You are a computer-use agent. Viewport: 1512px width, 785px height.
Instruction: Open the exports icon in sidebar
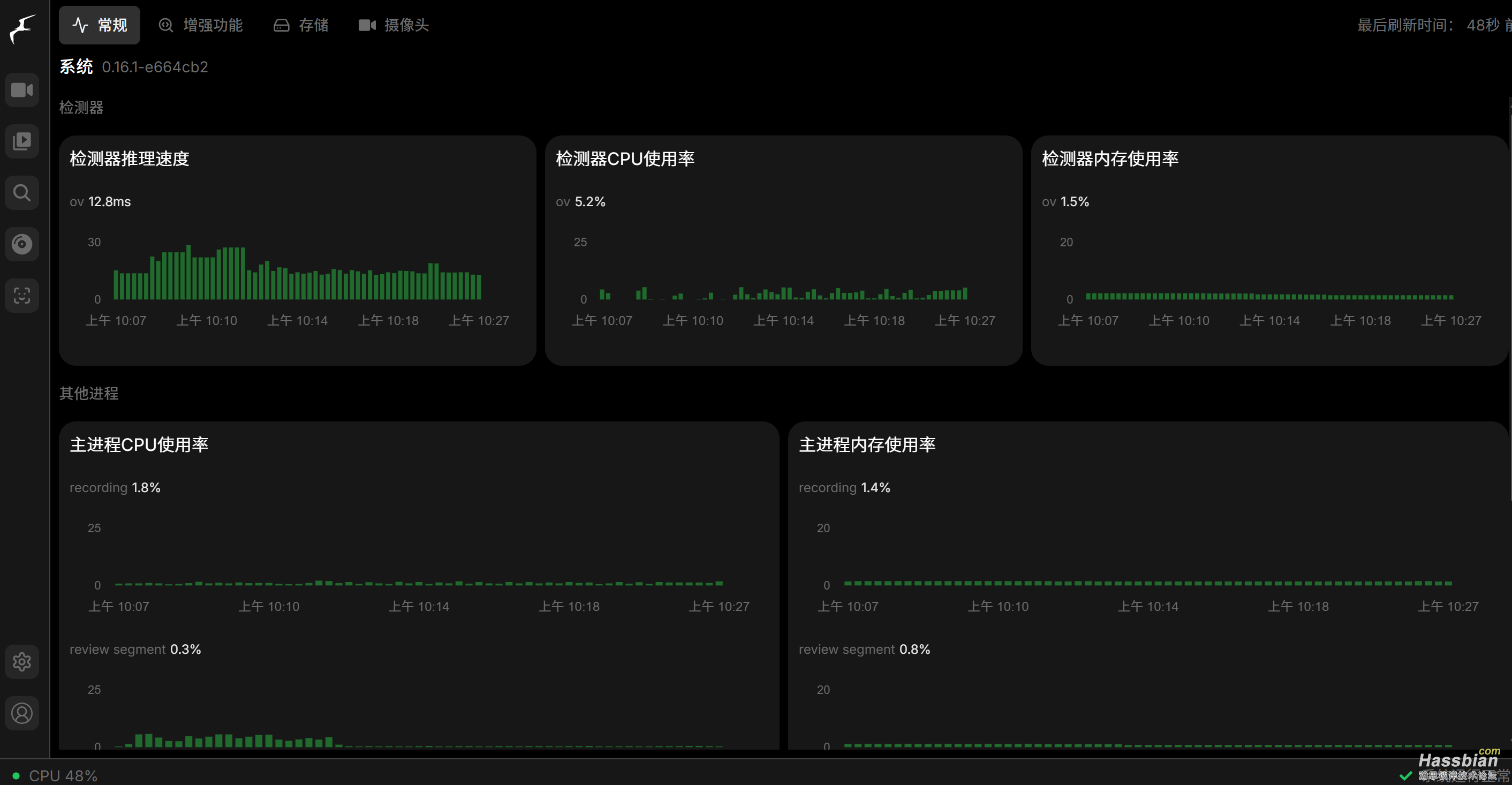22,244
